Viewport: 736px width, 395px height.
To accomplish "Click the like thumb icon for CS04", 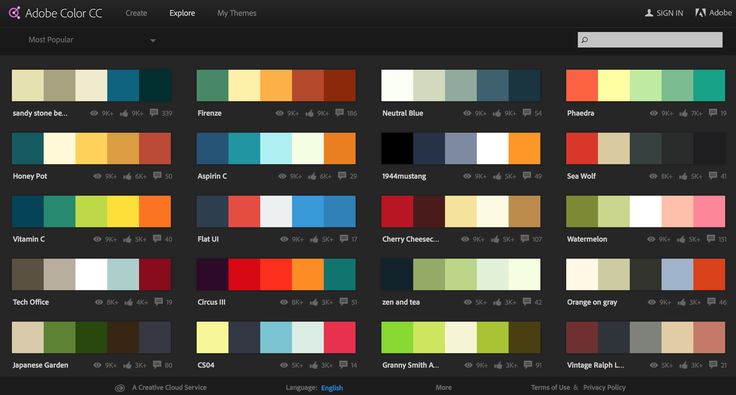I will coord(314,365).
